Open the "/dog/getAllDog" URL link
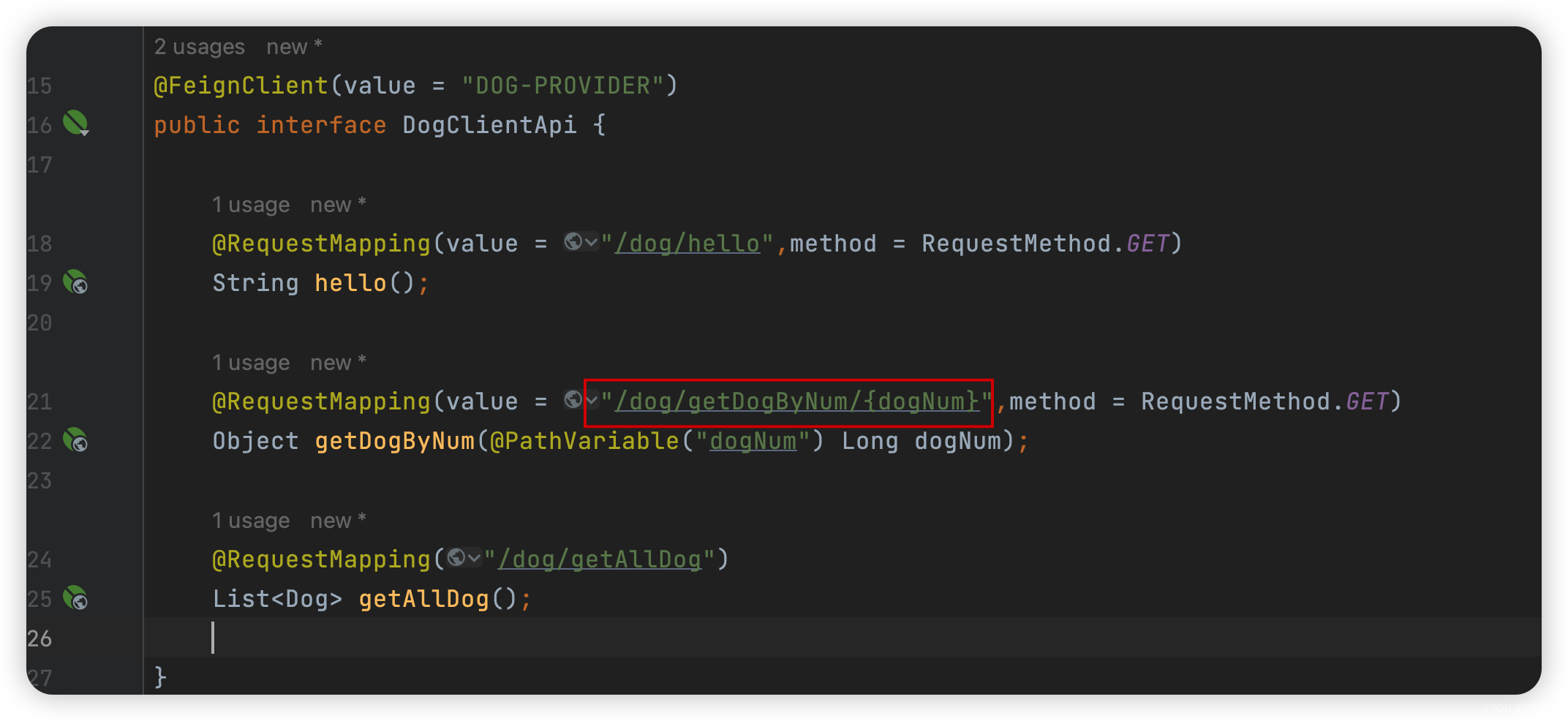 [600, 559]
